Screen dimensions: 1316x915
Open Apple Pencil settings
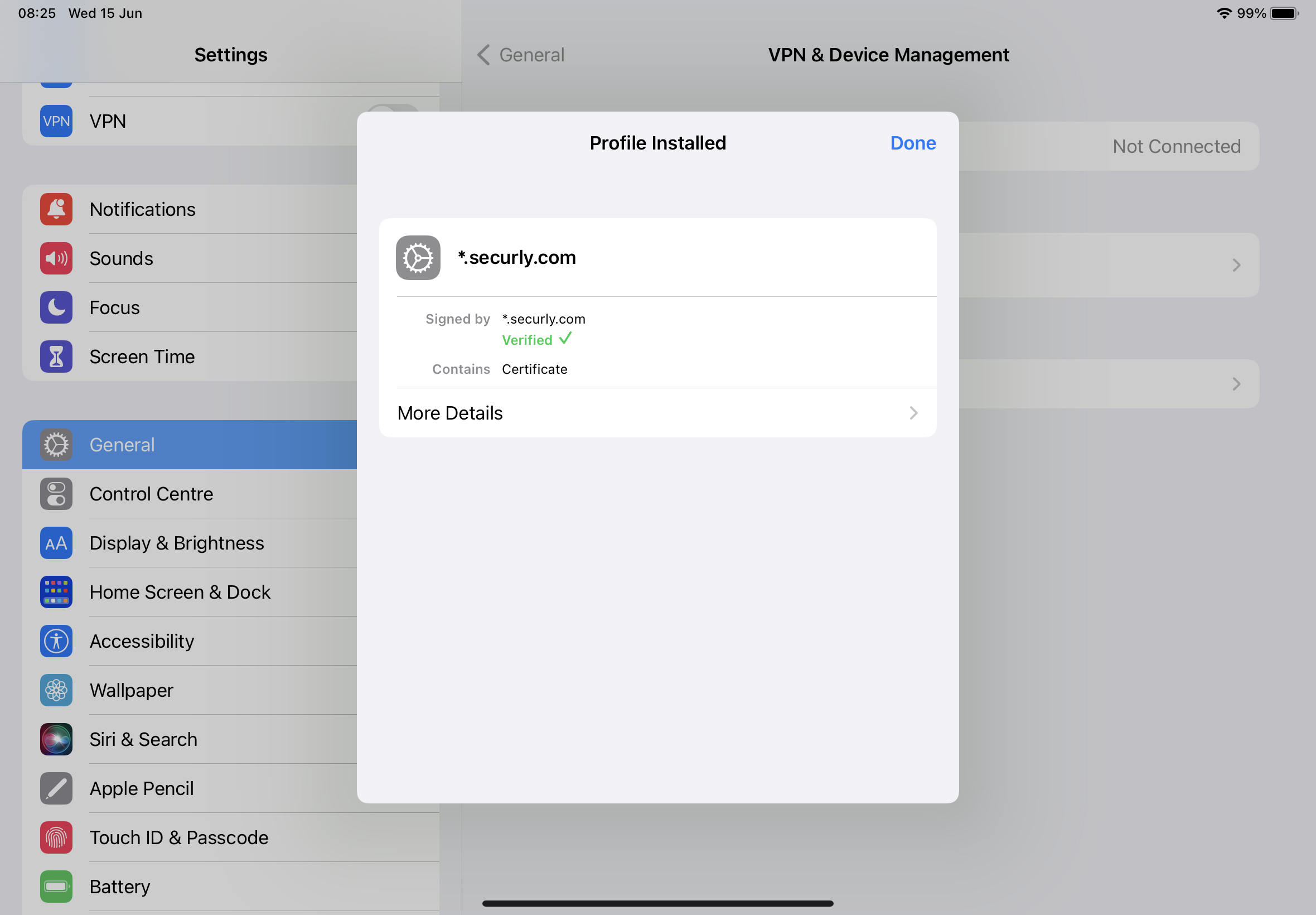click(190, 789)
